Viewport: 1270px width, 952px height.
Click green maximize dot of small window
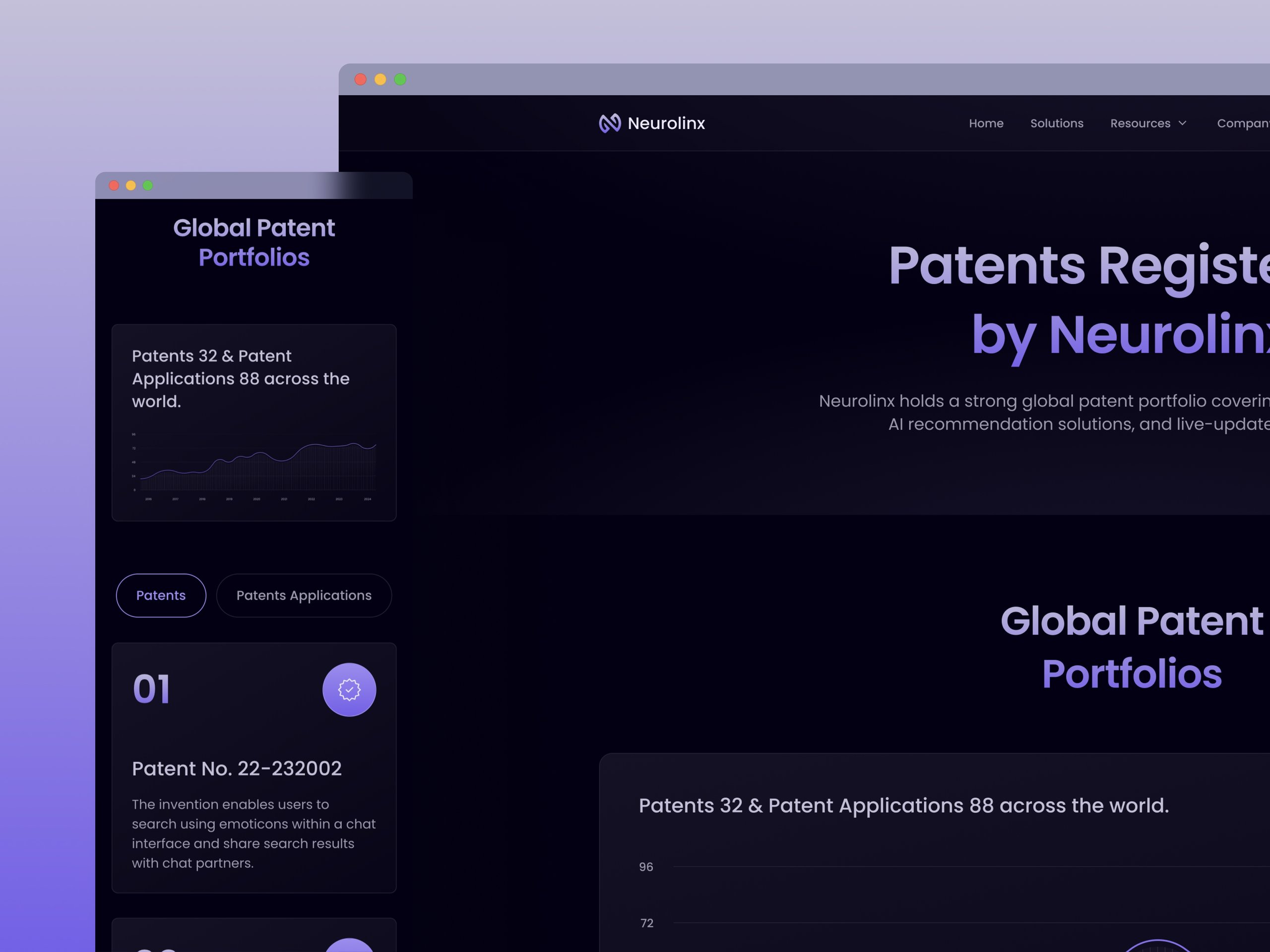(148, 185)
